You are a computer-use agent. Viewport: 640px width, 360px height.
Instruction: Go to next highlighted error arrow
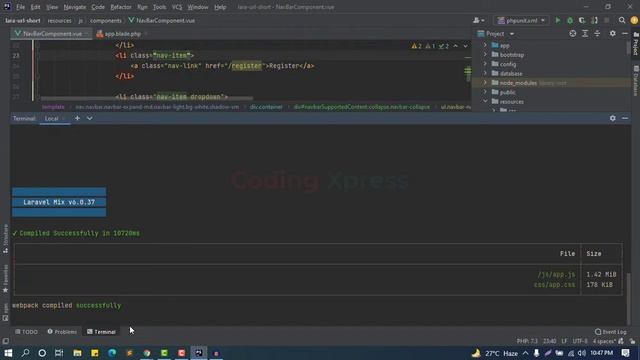coord(465,46)
